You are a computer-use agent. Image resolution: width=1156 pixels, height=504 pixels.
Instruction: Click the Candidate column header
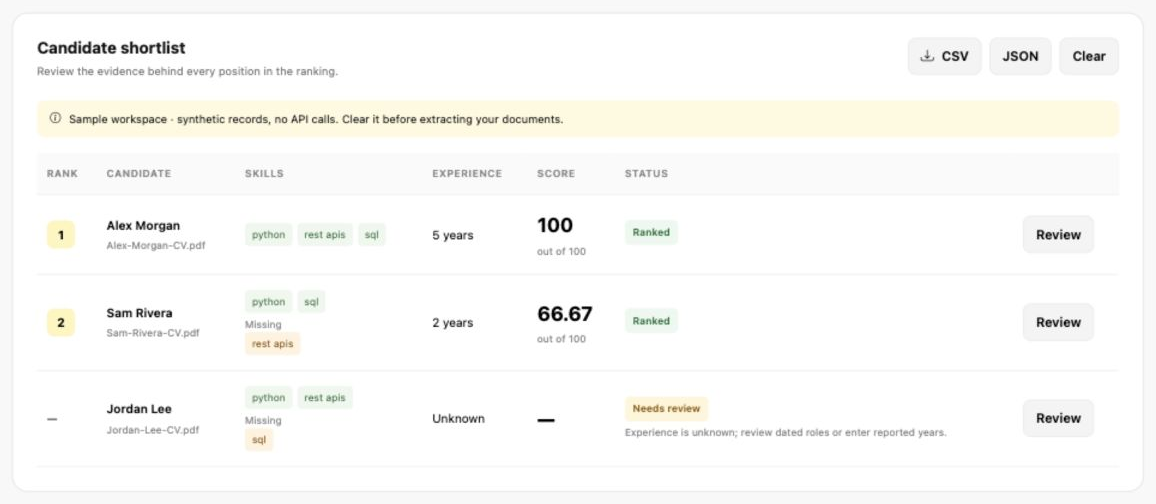click(x=139, y=174)
